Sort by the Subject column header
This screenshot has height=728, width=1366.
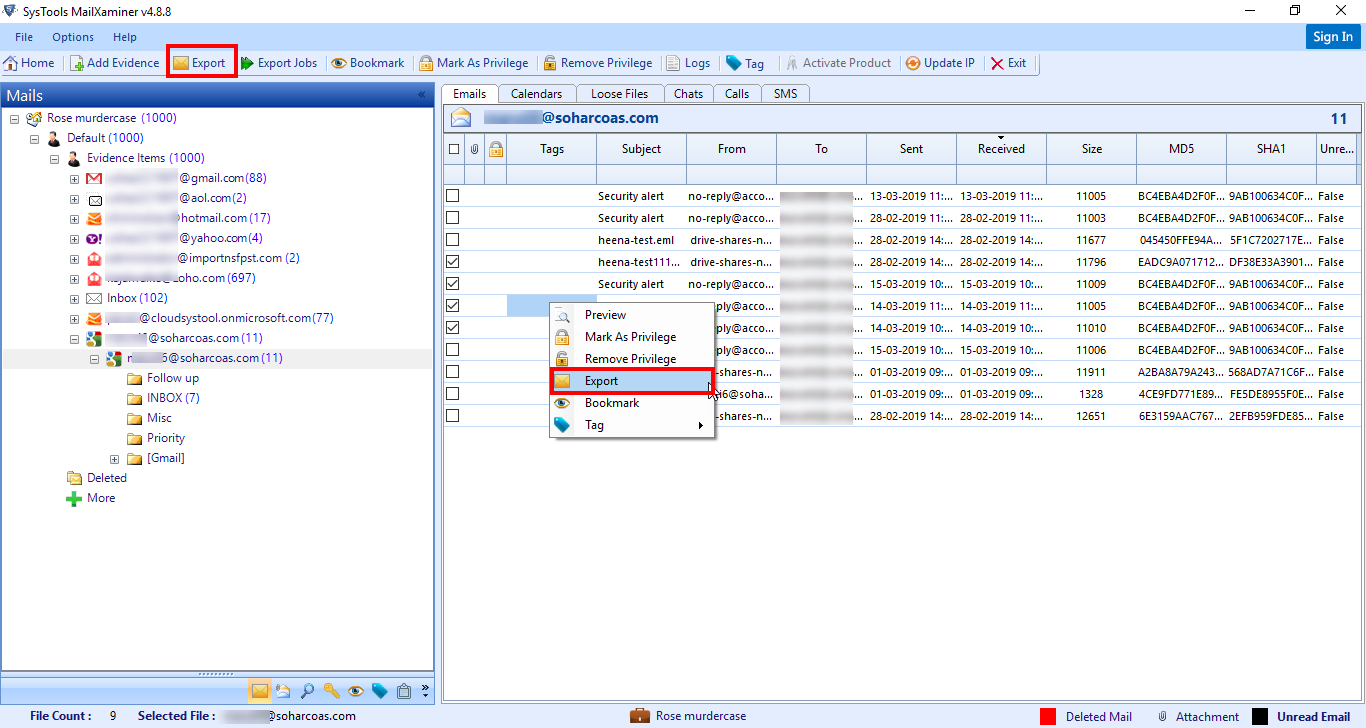pyautogui.click(x=641, y=149)
